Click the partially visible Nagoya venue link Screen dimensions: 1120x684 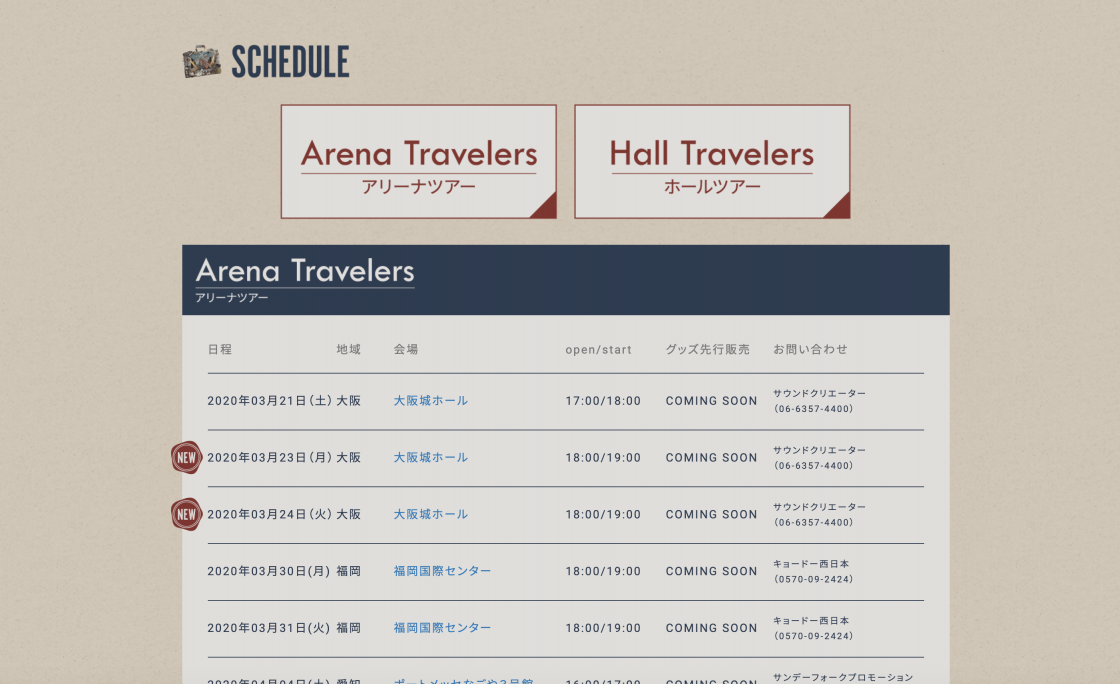pos(464,680)
